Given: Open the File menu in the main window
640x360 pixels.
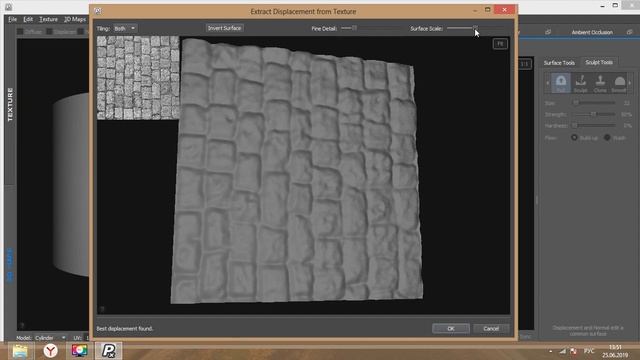Looking at the screenshot, I should click(x=12, y=19).
